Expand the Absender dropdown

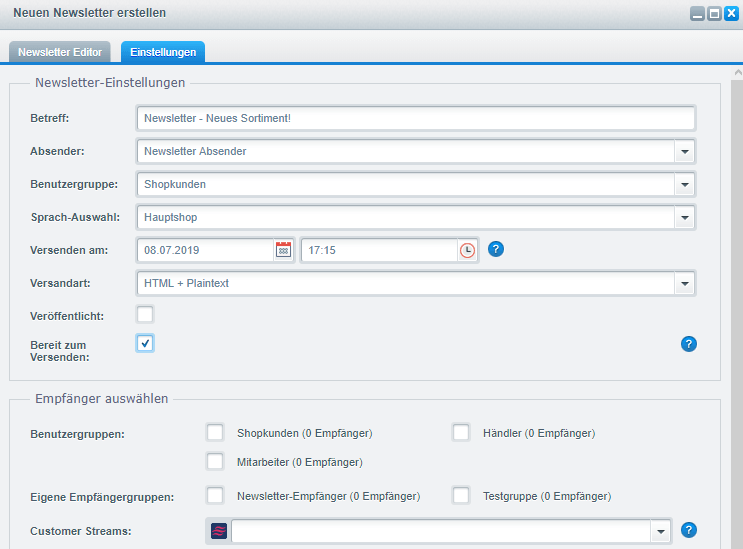tap(684, 151)
